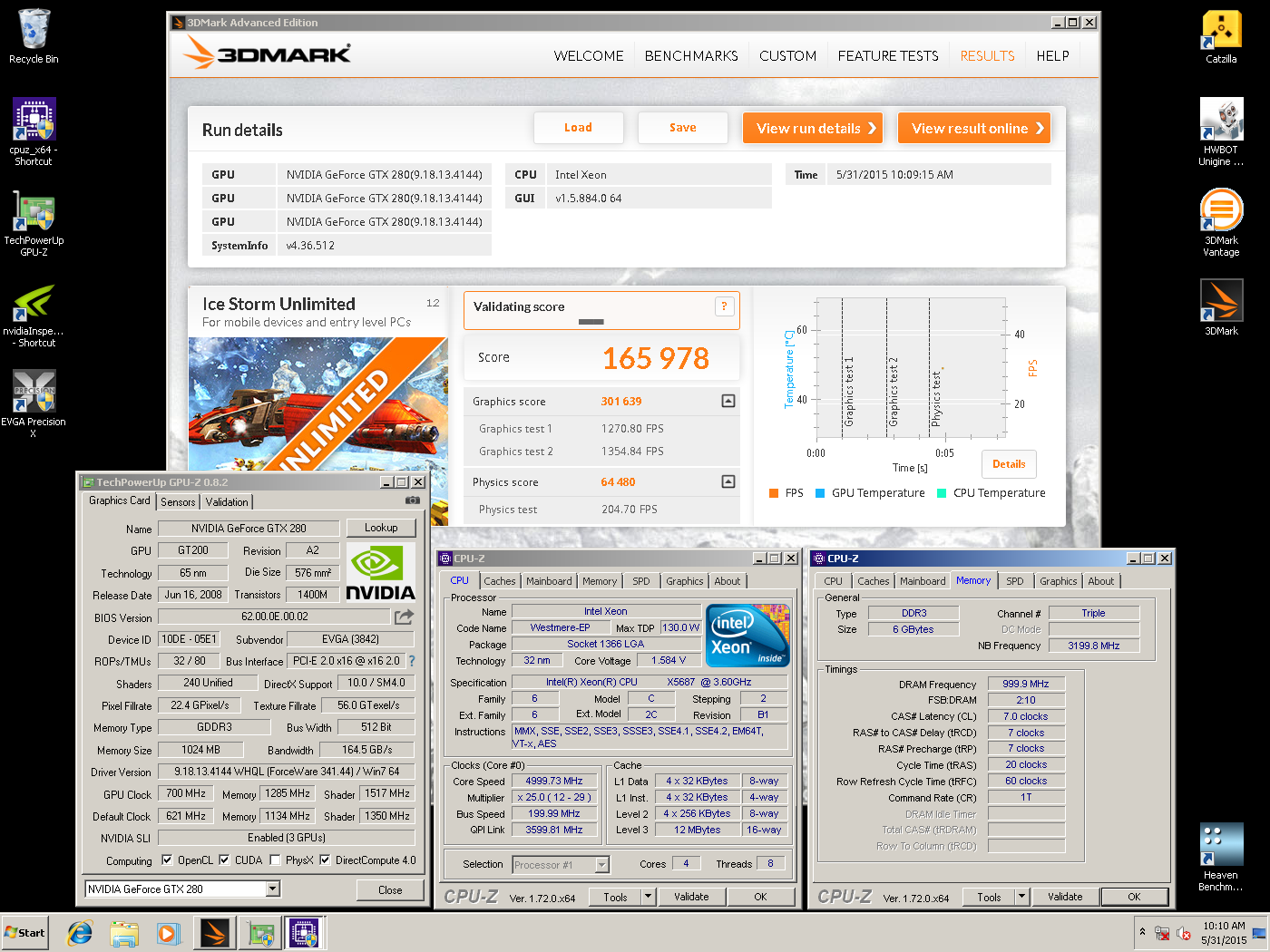Click OK in right CPU-Z window

tap(1134, 897)
